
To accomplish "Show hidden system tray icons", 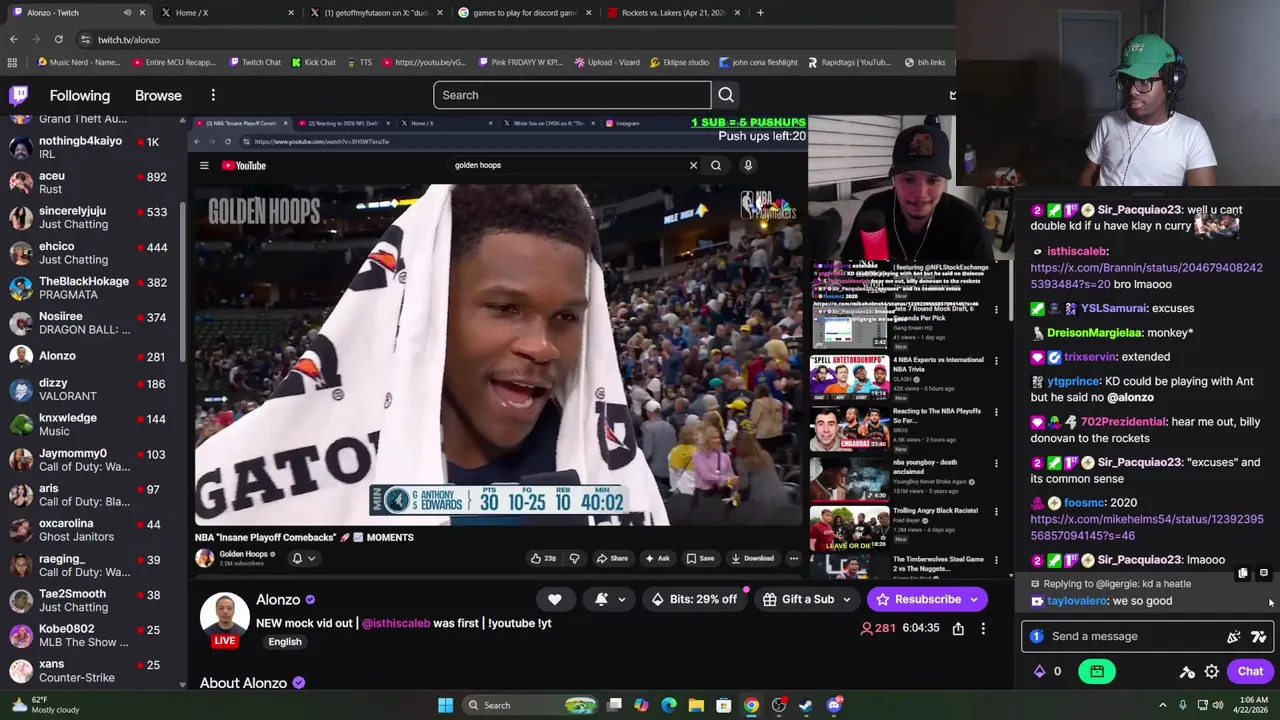I will [x=1162, y=706].
